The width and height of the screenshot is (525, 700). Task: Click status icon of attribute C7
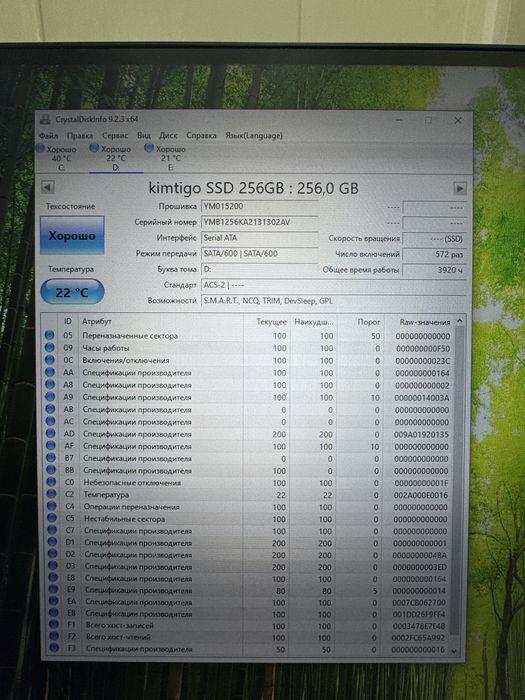pos(53,530)
